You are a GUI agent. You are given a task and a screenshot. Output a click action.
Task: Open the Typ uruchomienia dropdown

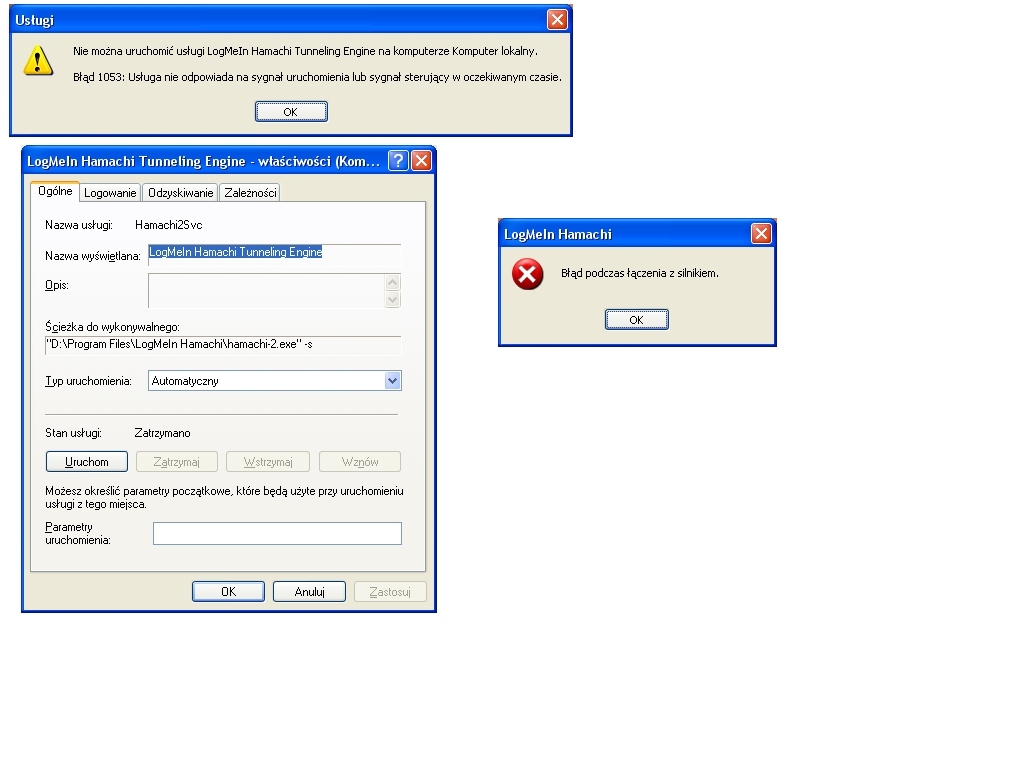[275, 381]
